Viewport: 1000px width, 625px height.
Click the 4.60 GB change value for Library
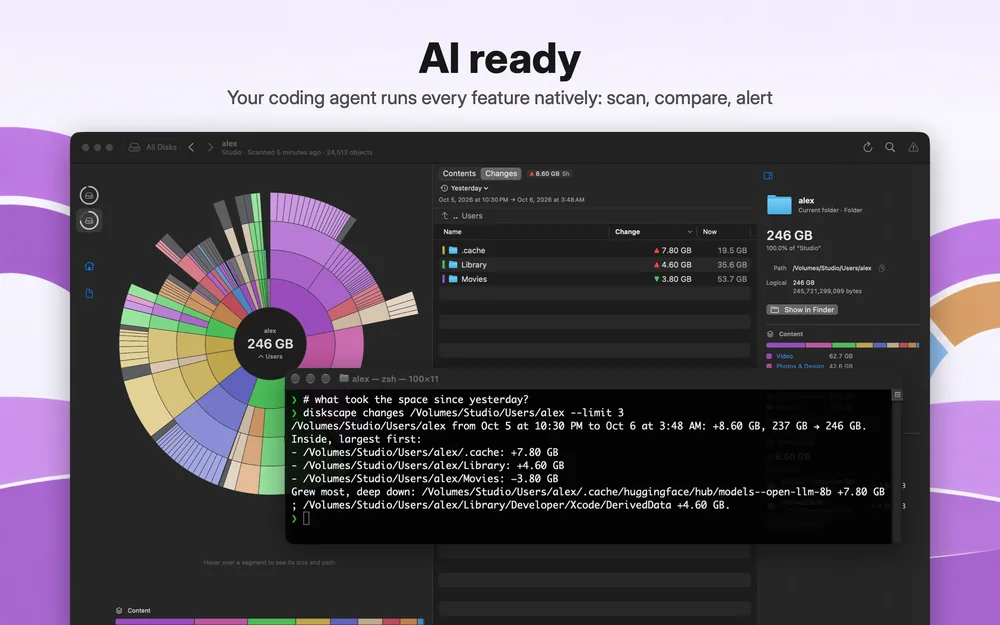672,265
